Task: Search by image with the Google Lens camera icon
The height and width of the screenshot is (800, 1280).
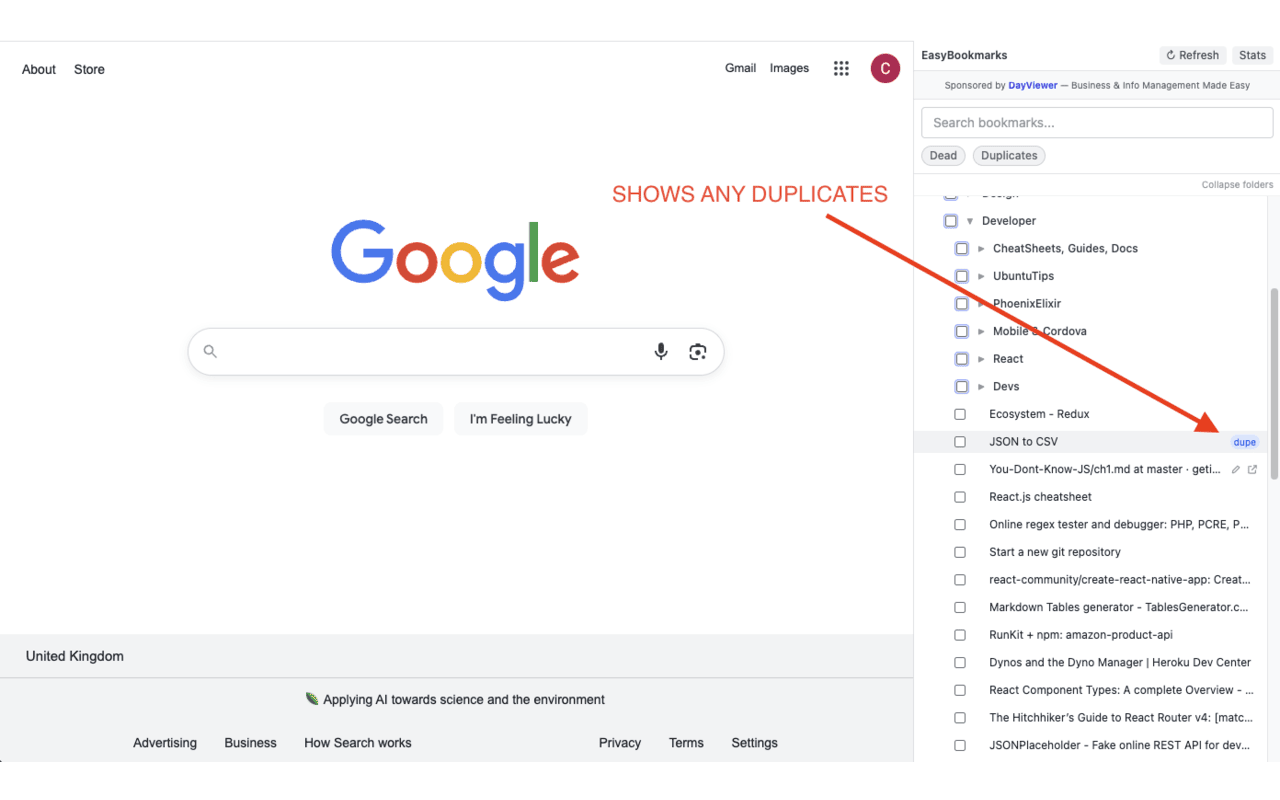Action: [698, 351]
